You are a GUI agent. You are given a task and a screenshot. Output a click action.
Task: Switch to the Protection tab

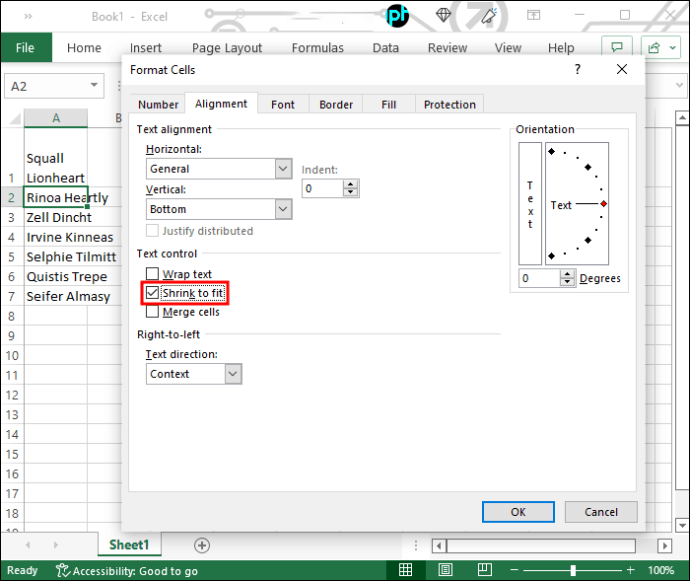pyautogui.click(x=449, y=105)
